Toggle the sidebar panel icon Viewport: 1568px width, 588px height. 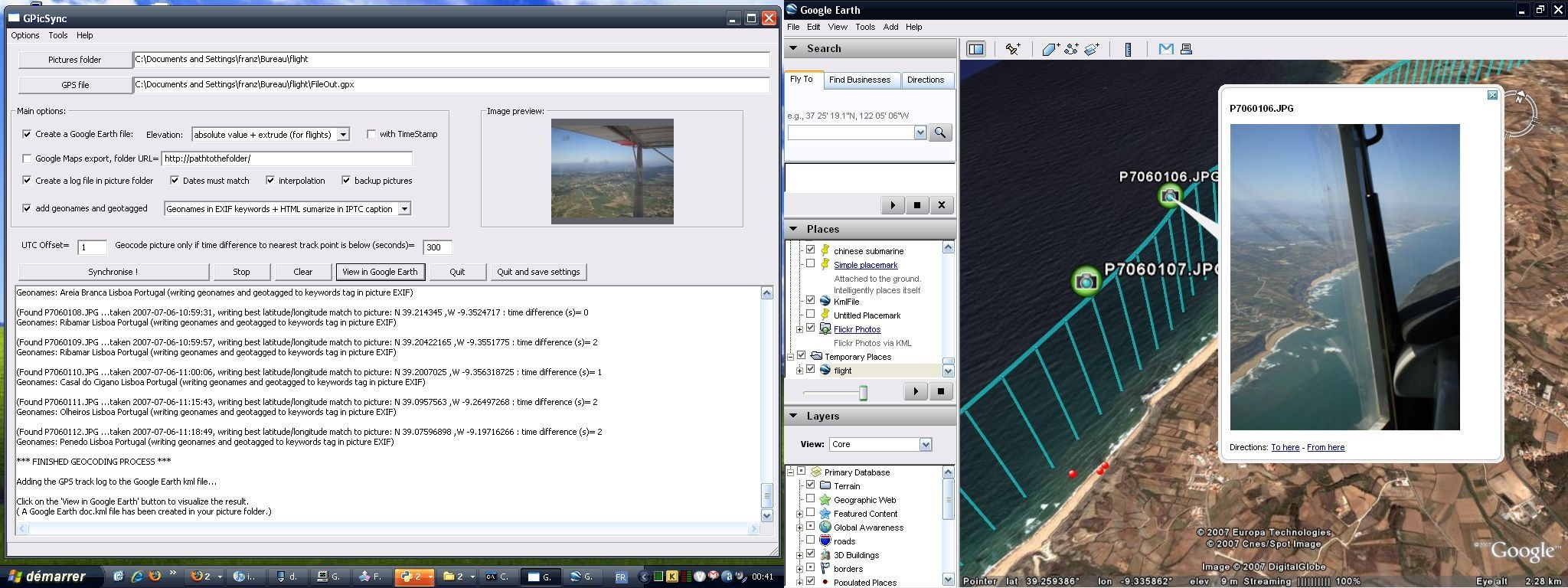coord(975,49)
